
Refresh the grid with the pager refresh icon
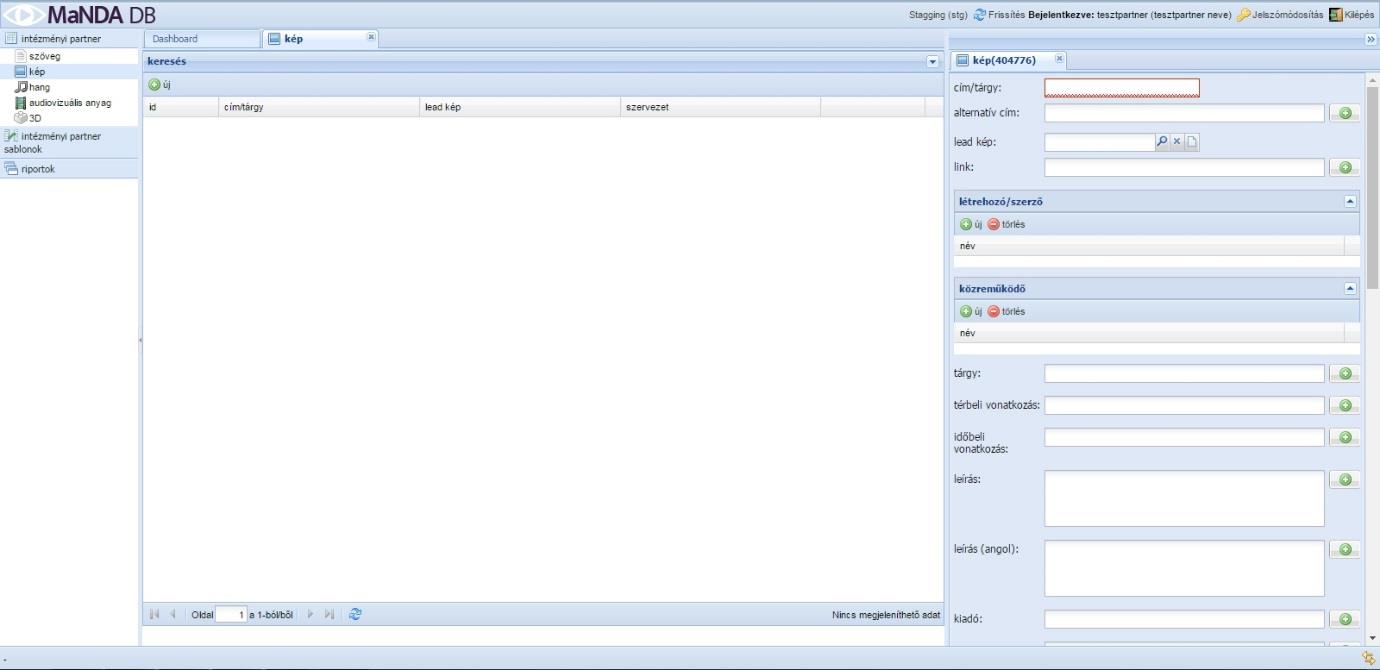coord(355,615)
